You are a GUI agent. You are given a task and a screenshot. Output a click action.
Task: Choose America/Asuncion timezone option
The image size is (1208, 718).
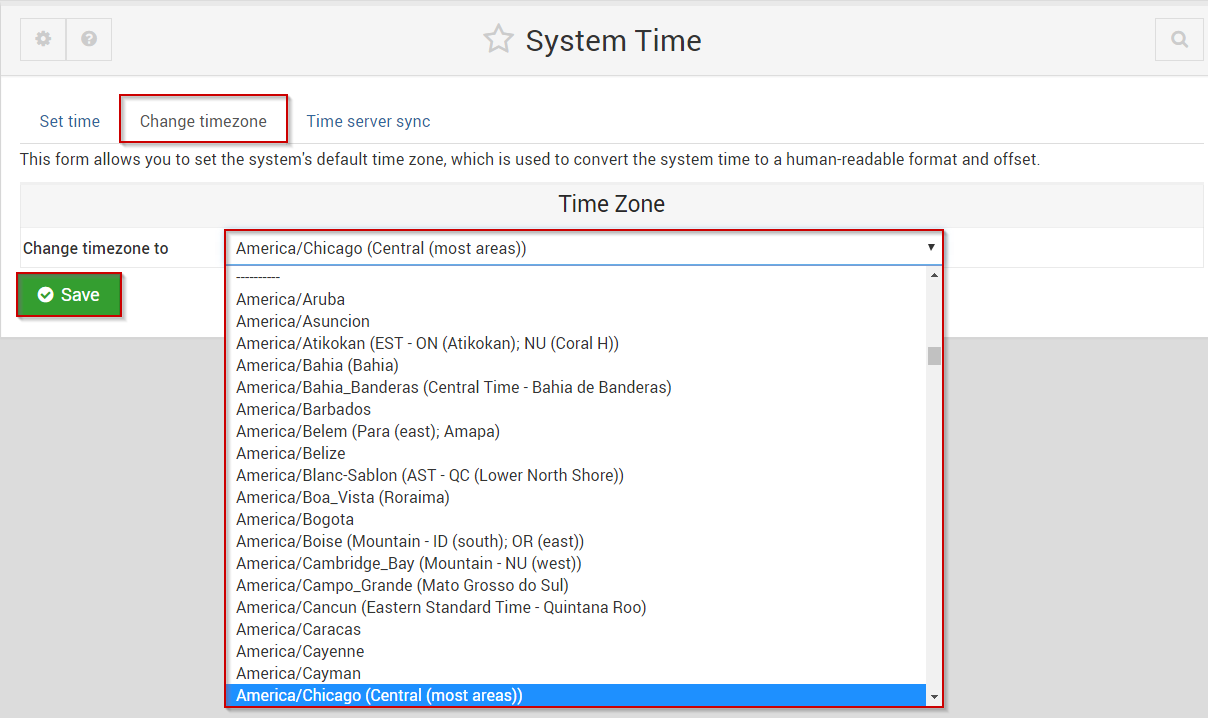(x=577, y=321)
